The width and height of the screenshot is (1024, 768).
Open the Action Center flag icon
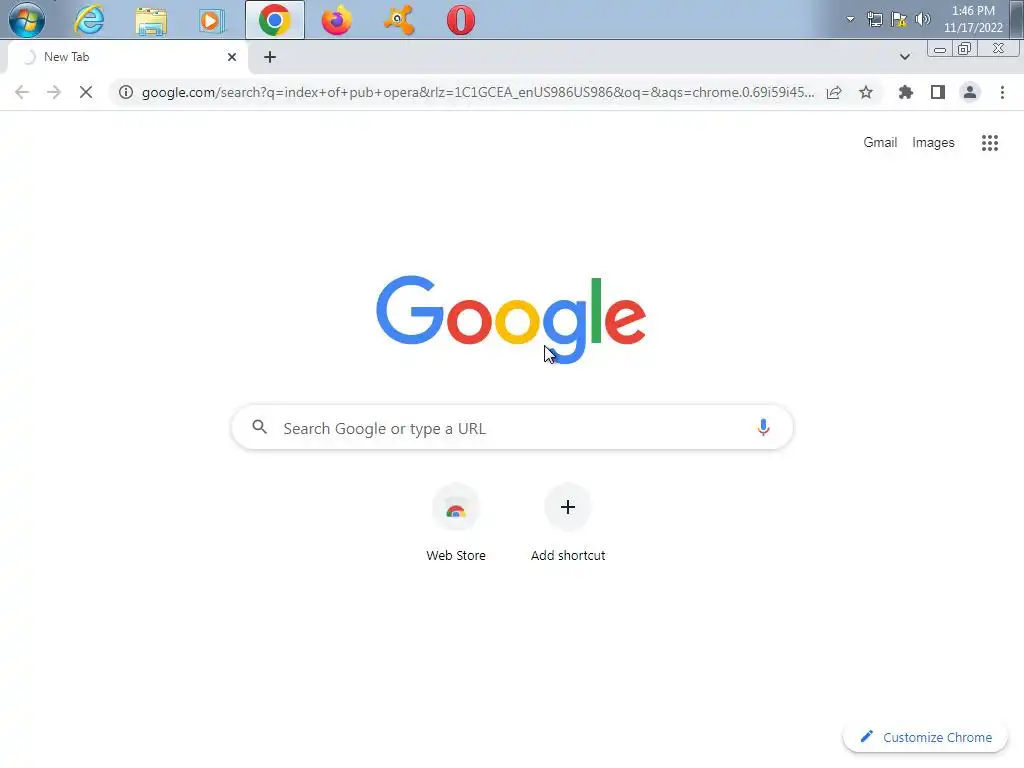click(899, 19)
